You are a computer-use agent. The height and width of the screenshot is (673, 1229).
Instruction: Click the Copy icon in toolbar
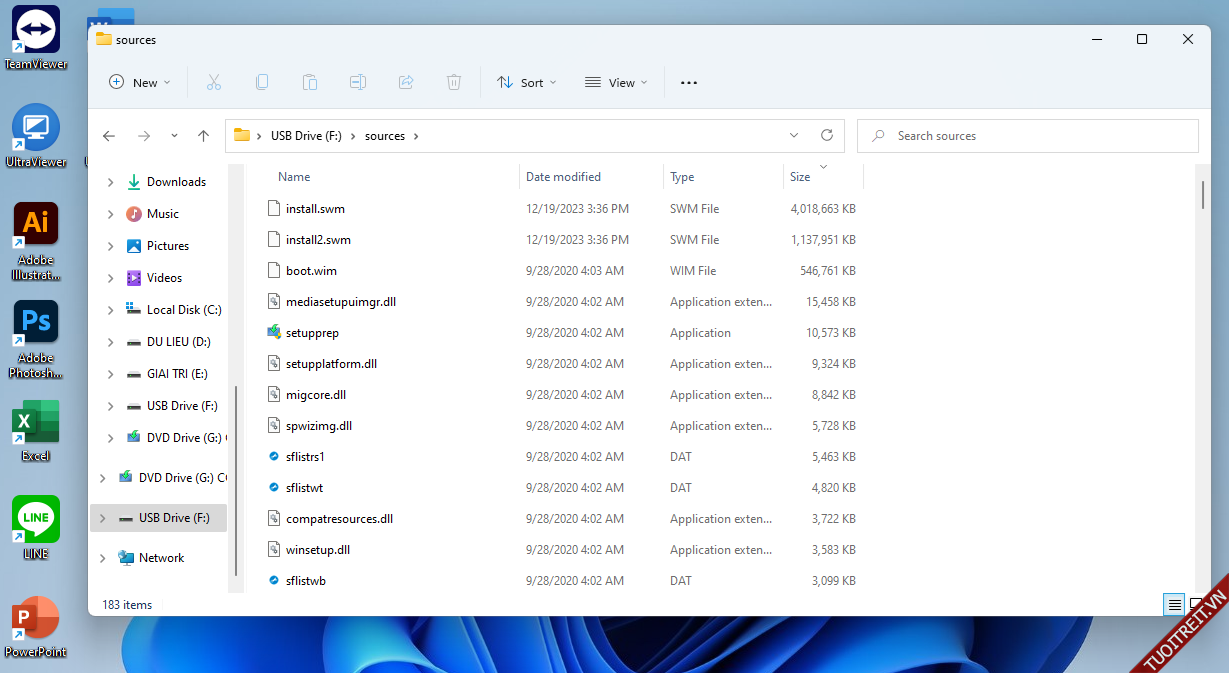point(262,83)
